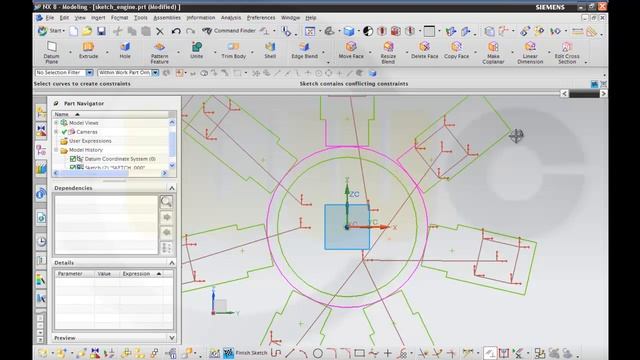This screenshot has width=640, height=360.
Task: Click the left arrow beside the message bar
Action: [x=564, y=93]
